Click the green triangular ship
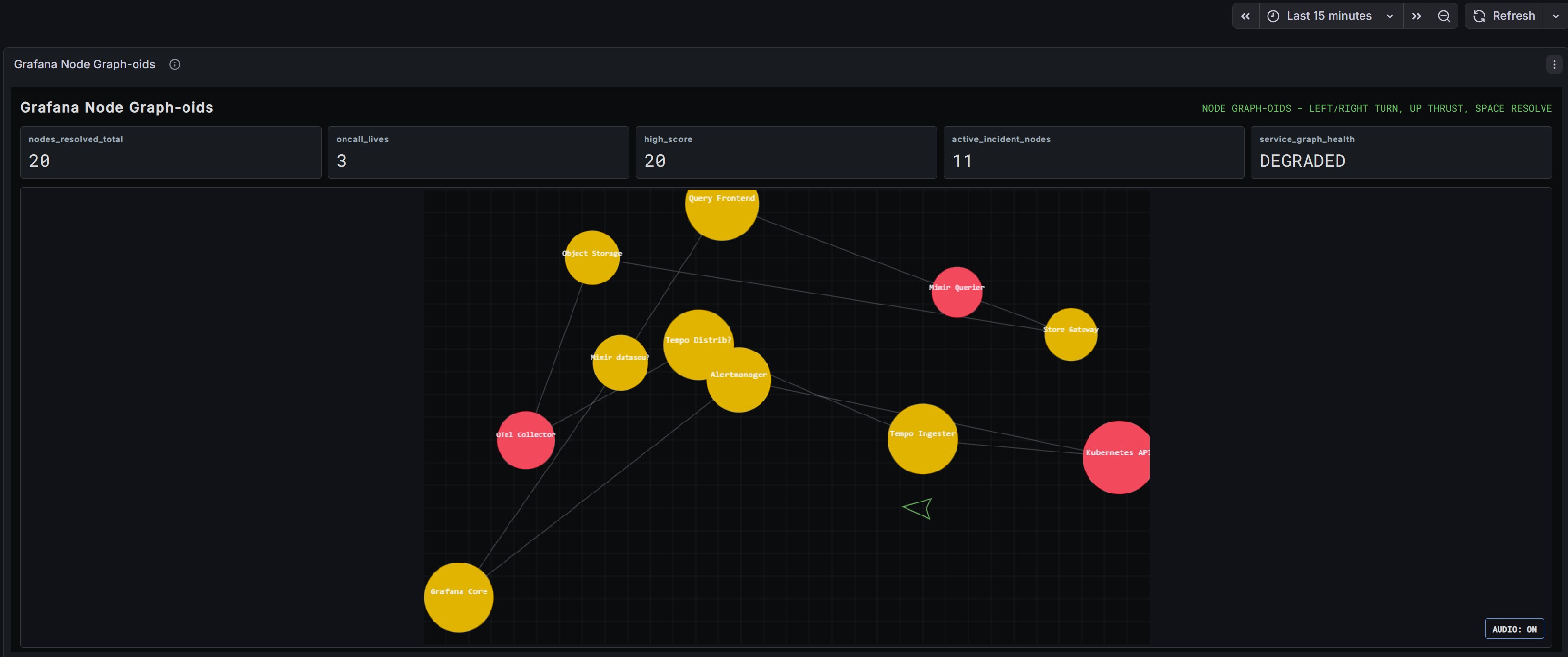The width and height of the screenshot is (1568, 657). [918, 509]
